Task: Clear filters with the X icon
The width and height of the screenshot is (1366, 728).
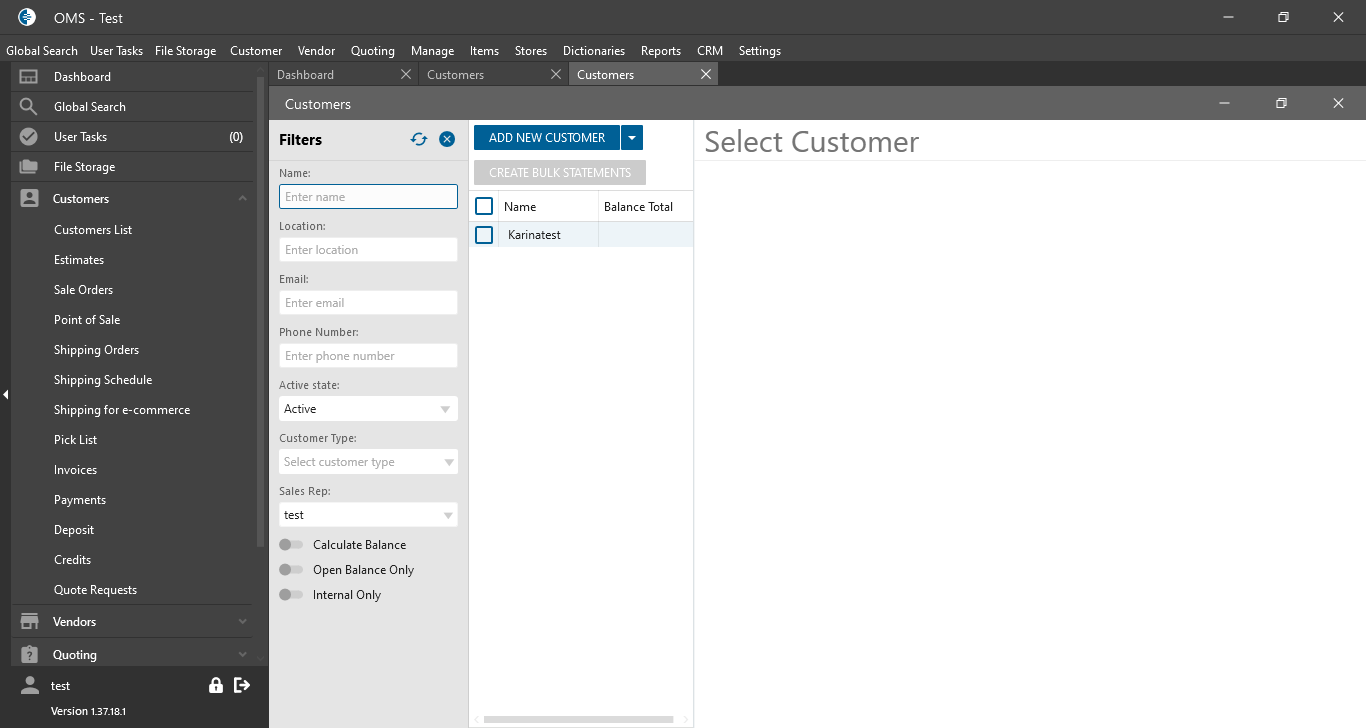Action: 447,140
